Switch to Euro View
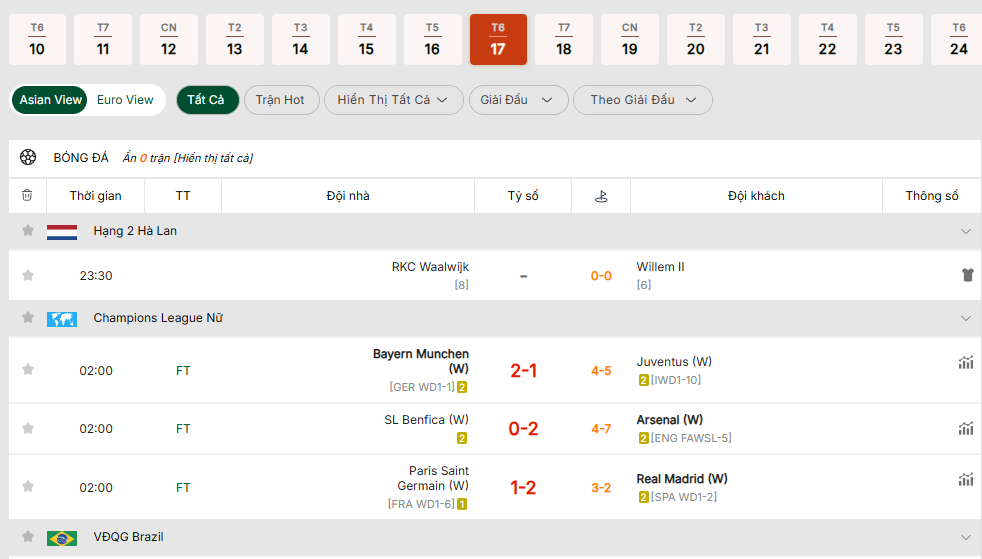The width and height of the screenshot is (982, 559). 125,100
